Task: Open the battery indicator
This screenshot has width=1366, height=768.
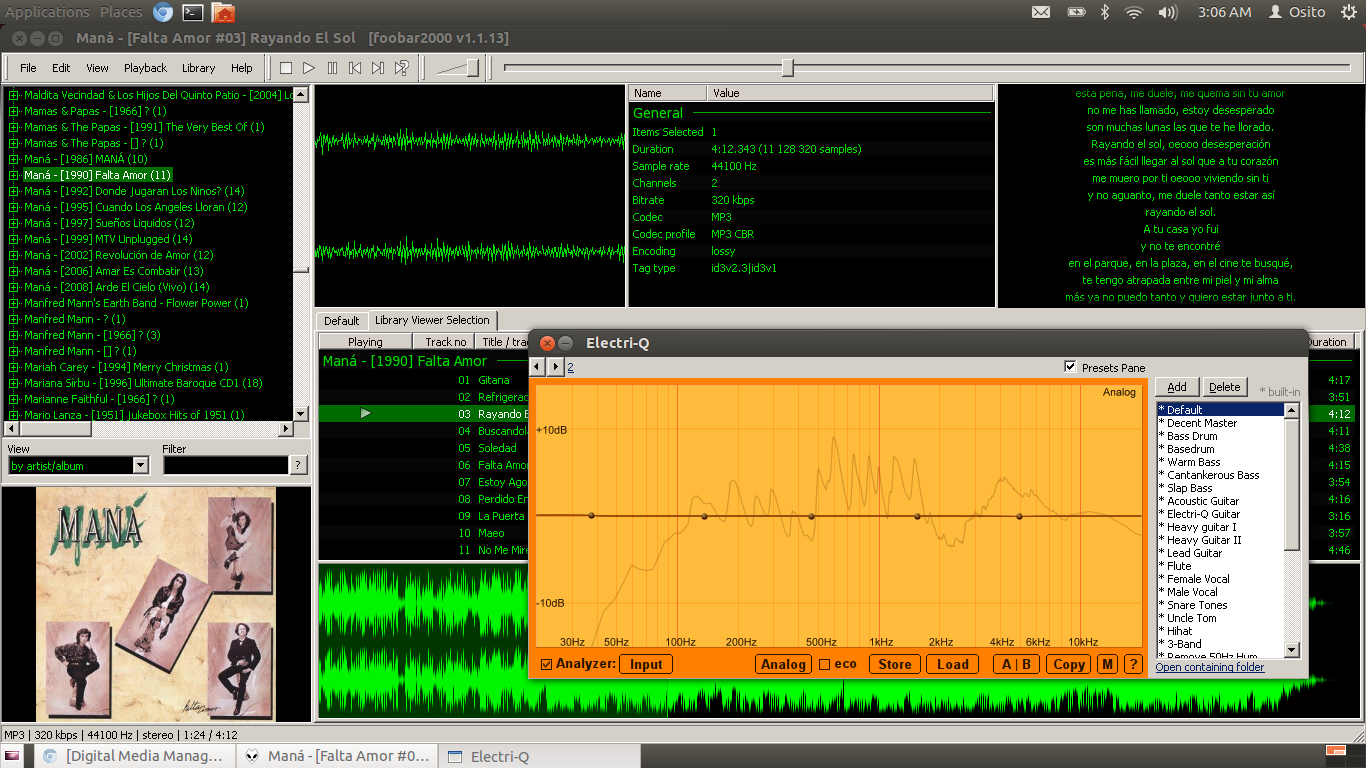Action: [x=1076, y=12]
